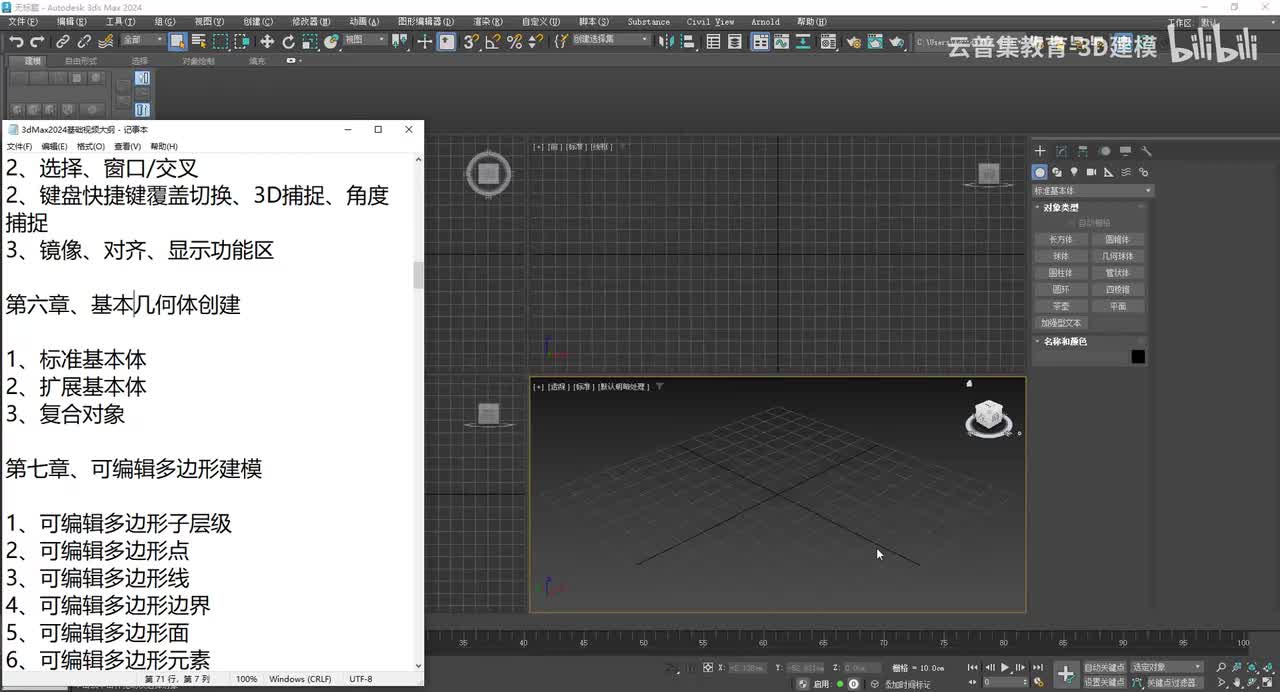This screenshot has width=1280, height=692.
Task: Choose the Rectangular Selection Region icon
Action: coord(220,41)
